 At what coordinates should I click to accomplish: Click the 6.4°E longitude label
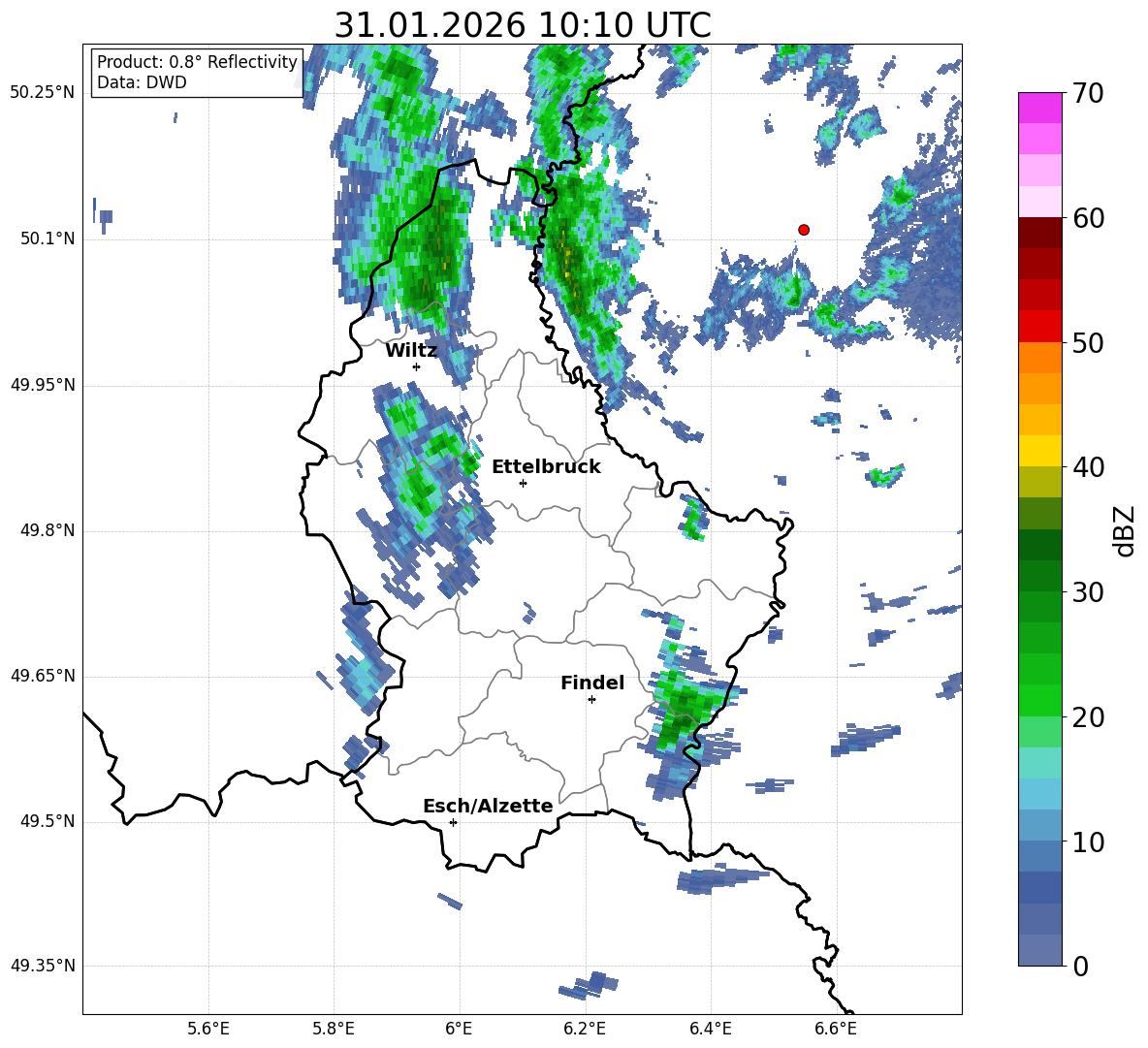[710, 1029]
